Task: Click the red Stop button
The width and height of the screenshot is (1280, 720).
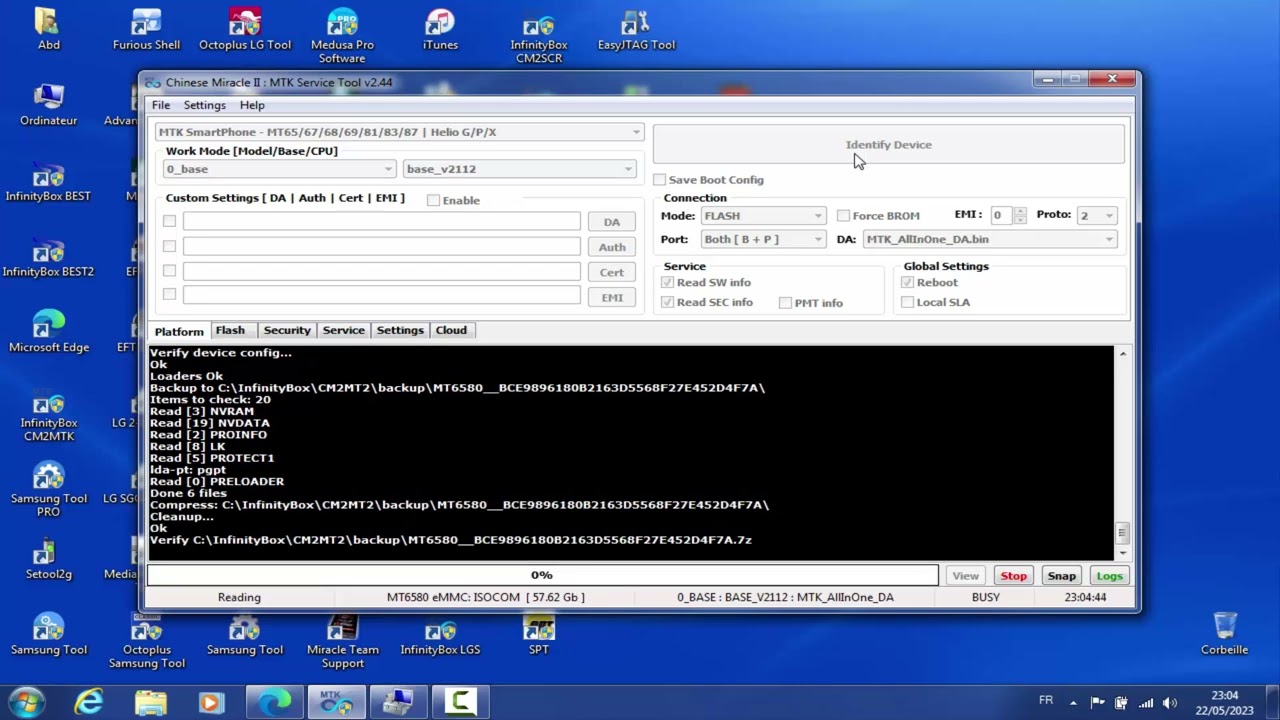Action: 1013,576
